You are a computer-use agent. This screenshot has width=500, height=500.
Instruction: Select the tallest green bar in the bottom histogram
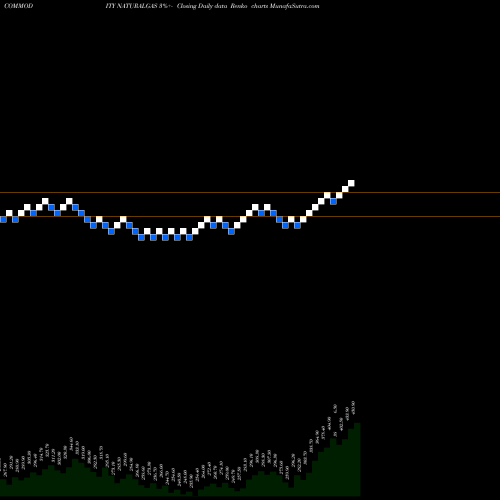tap(357, 459)
